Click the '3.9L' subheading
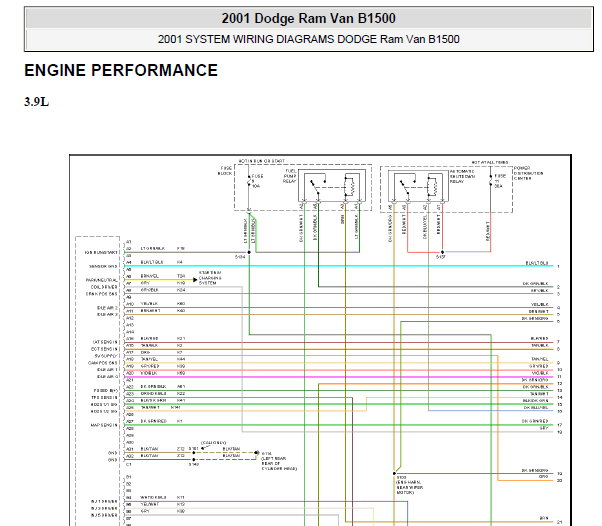Viewport: 602px width, 526px height. [36, 102]
